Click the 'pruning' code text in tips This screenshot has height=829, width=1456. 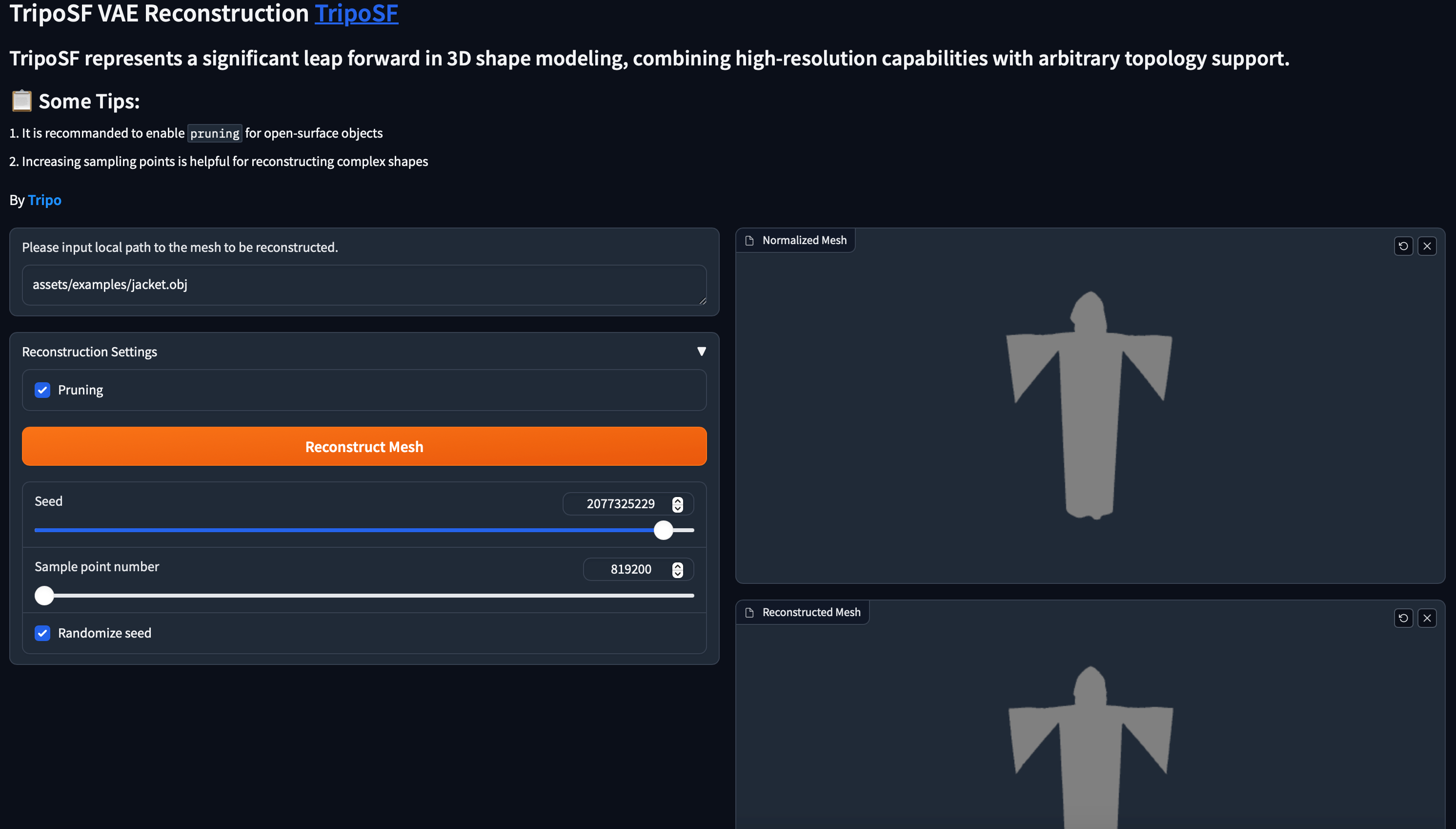(x=215, y=133)
